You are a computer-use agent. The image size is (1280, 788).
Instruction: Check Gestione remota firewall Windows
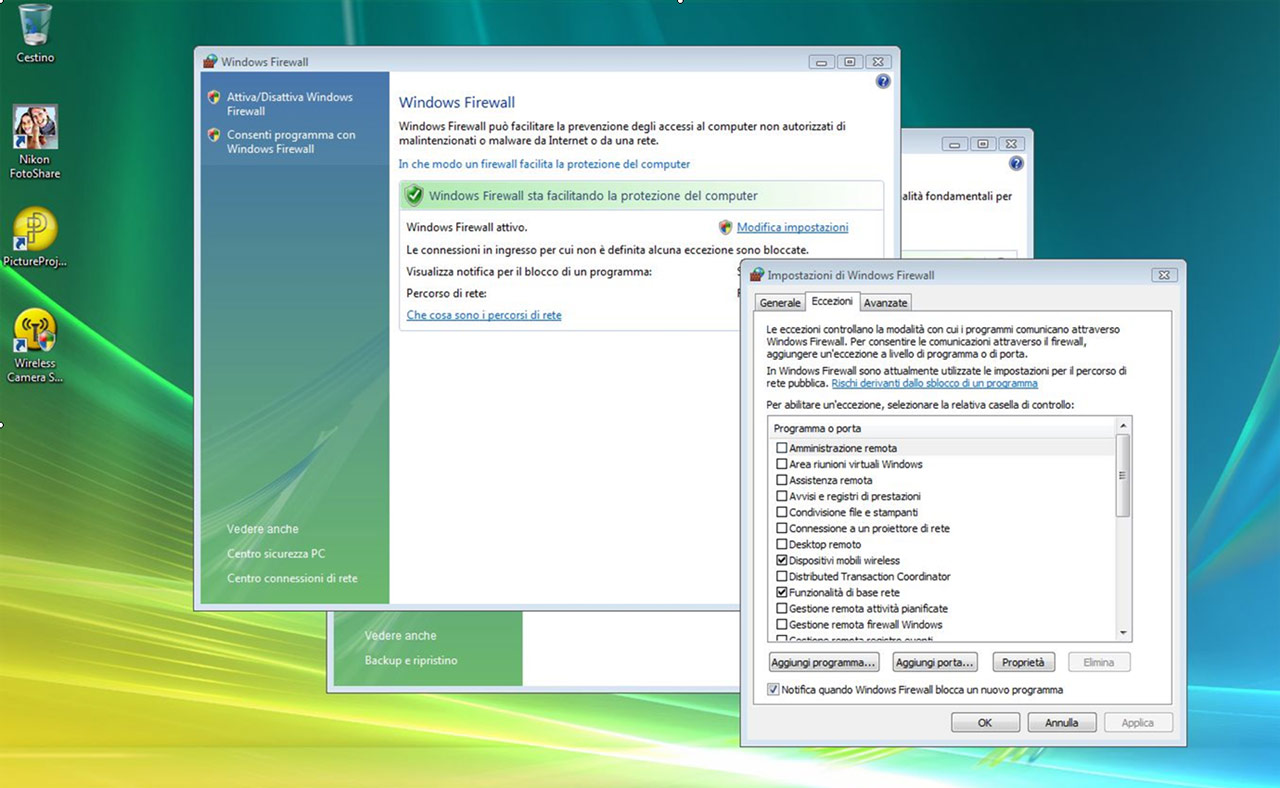point(782,624)
